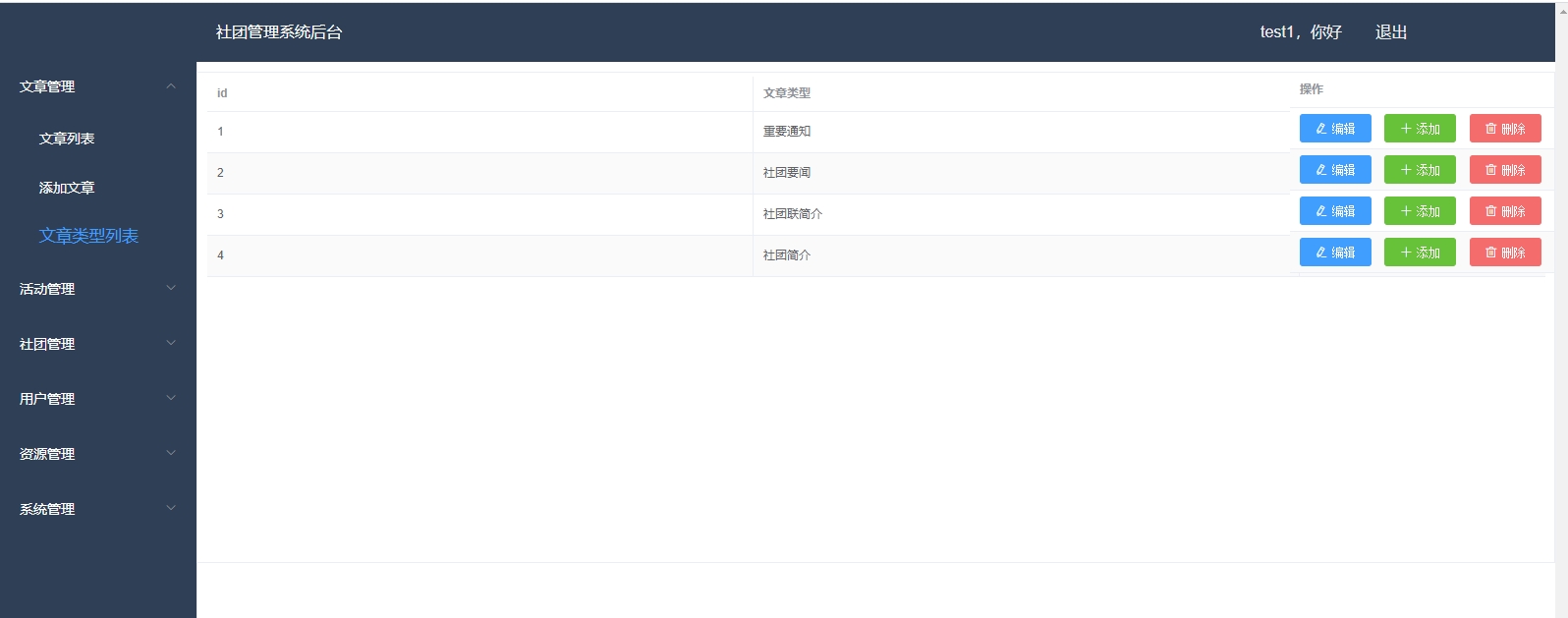1568x618 pixels.
Task: Click the page's vertical scrollbar
Action: [x=1561, y=309]
